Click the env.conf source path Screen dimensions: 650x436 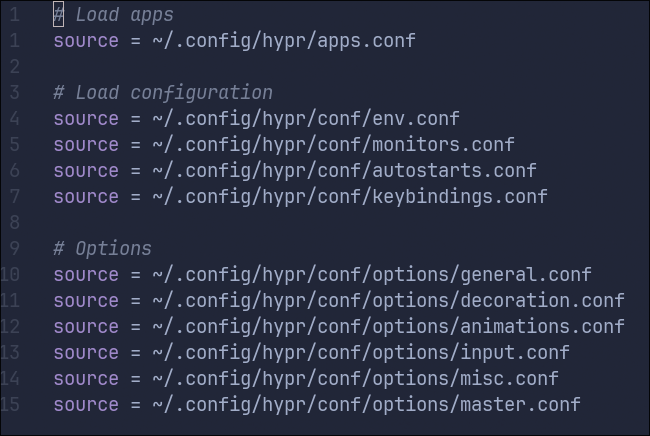click(305, 119)
